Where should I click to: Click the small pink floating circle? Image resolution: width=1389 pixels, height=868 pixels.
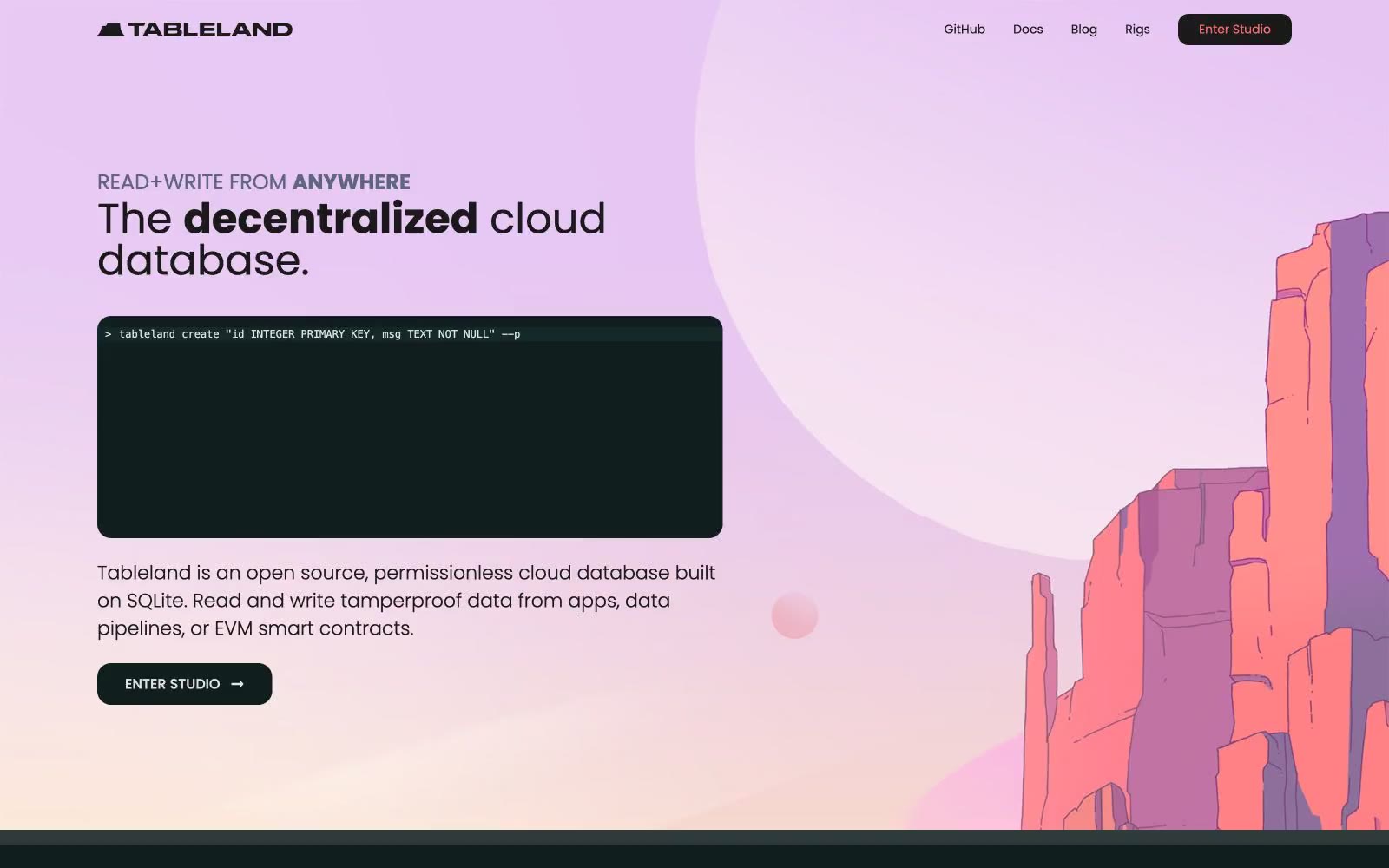(x=794, y=615)
